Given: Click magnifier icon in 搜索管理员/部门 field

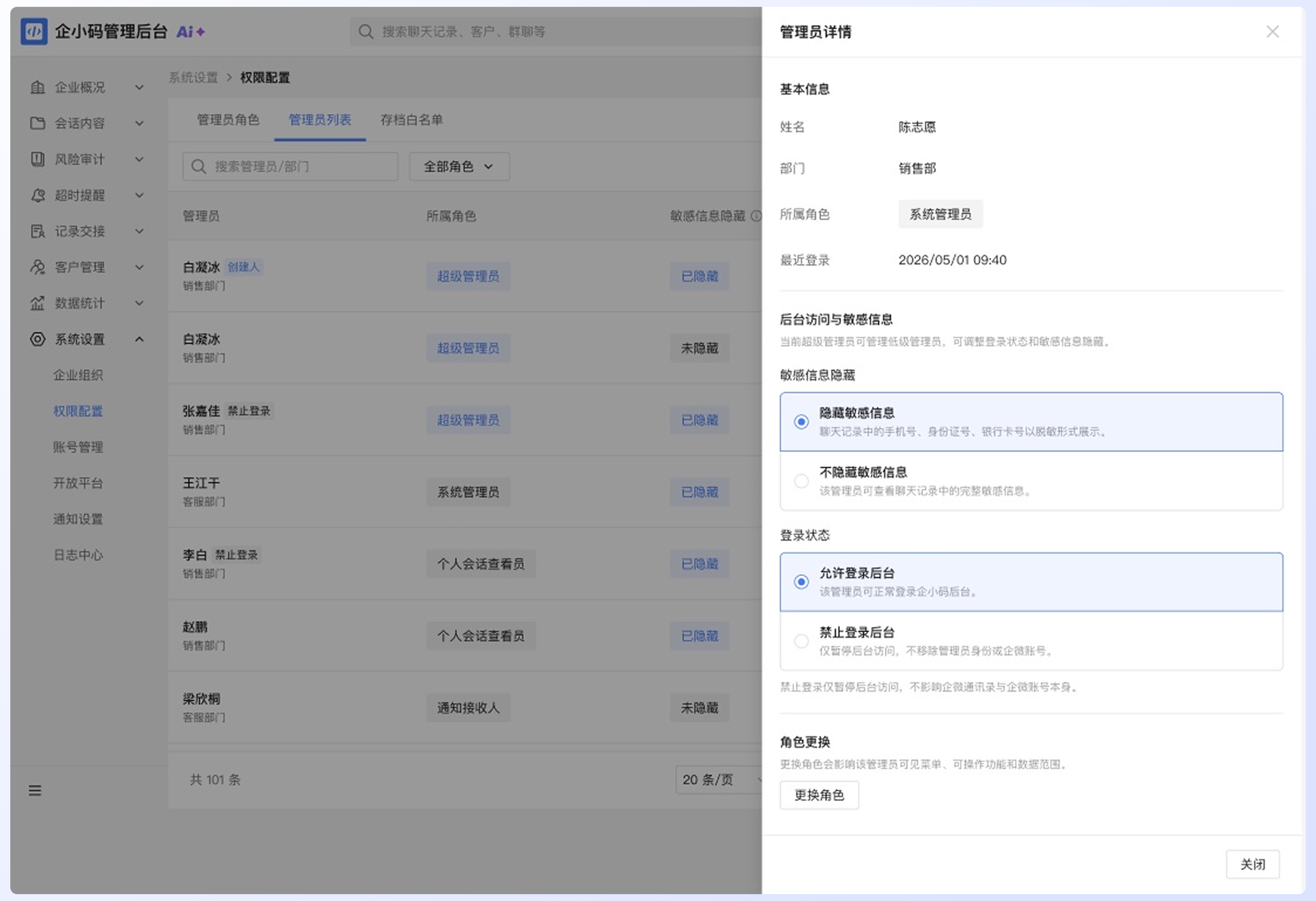Looking at the screenshot, I should pyautogui.click(x=198, y=166).
